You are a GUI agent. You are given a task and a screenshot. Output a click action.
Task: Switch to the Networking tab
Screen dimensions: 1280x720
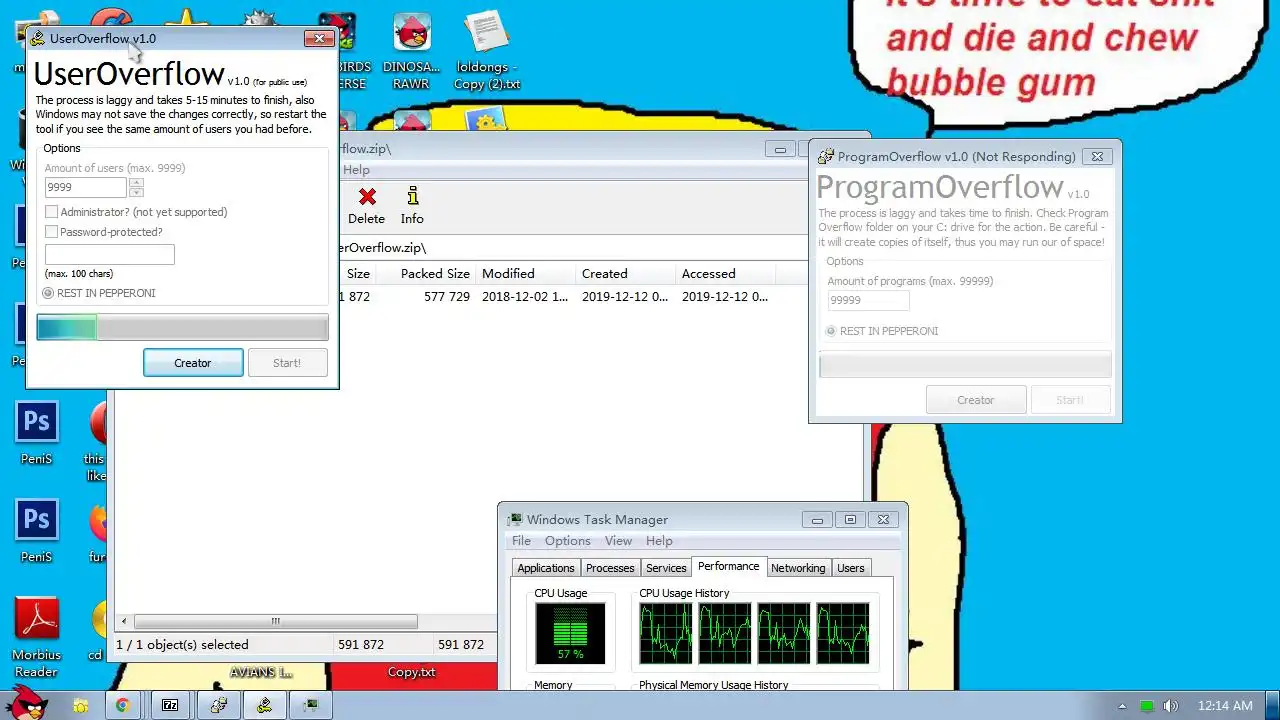click(798, 568)
